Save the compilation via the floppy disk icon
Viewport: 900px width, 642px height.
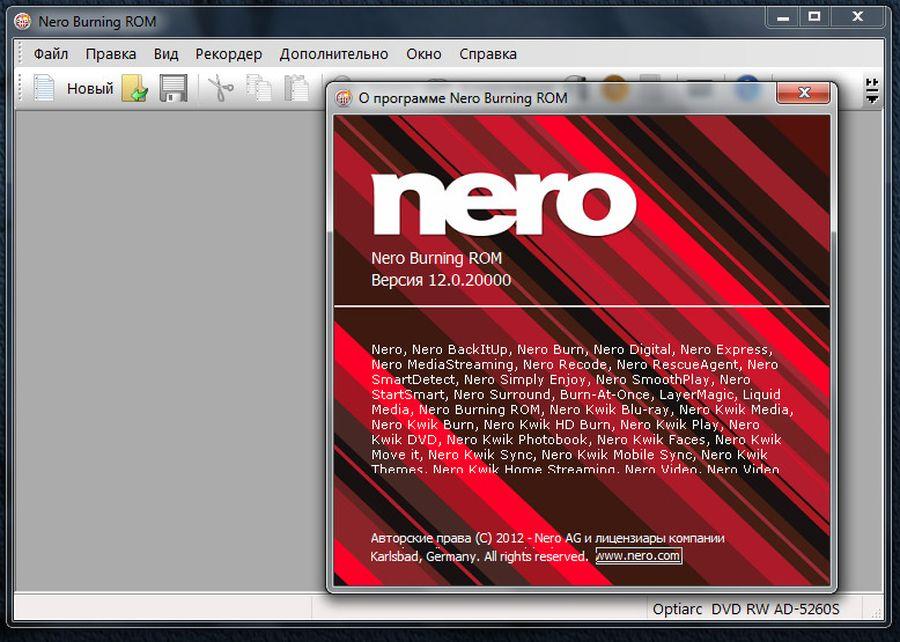[172, 88]
